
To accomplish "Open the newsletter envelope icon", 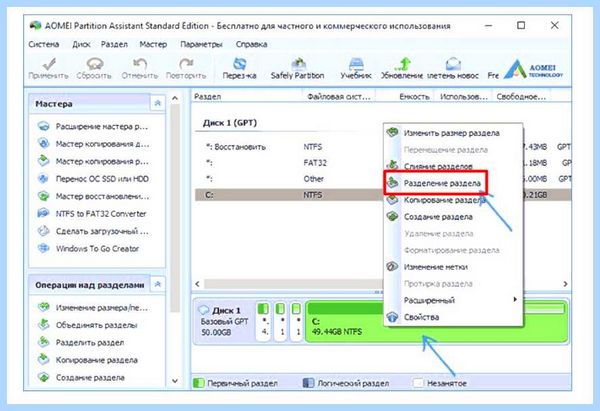I will 453,68.
